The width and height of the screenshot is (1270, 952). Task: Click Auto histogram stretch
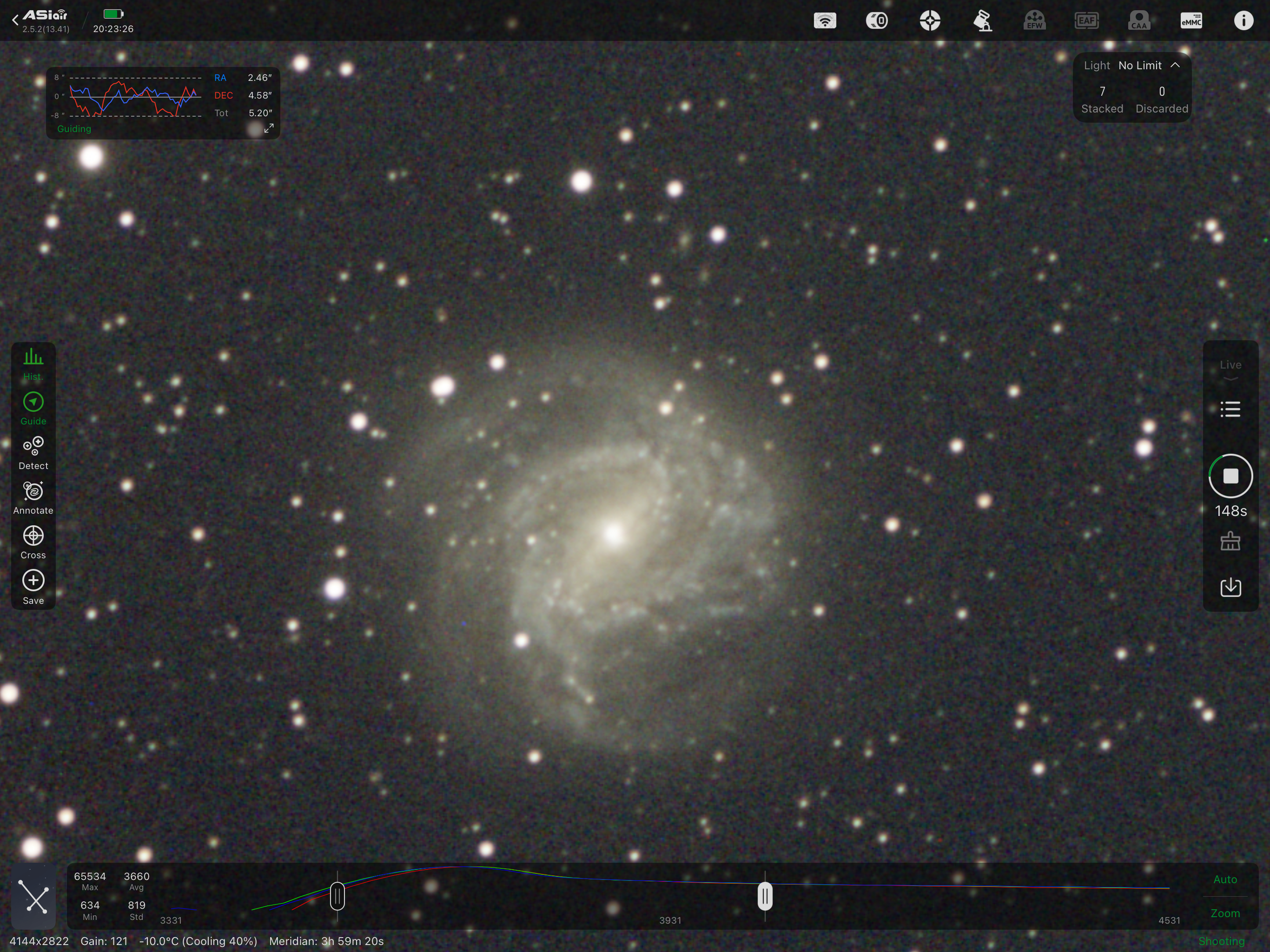[1224, 879]
